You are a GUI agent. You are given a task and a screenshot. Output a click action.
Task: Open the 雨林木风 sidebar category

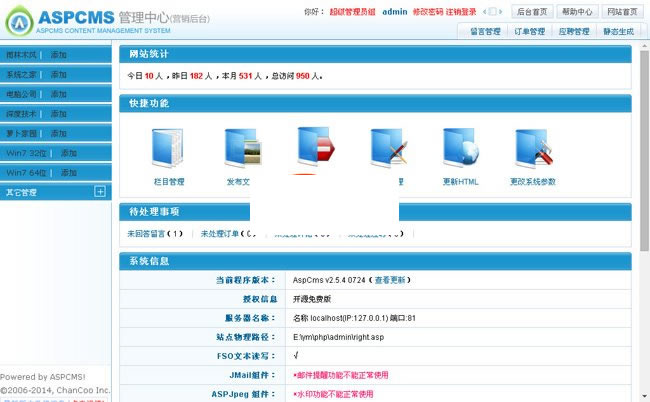click(x=22, y=55)
